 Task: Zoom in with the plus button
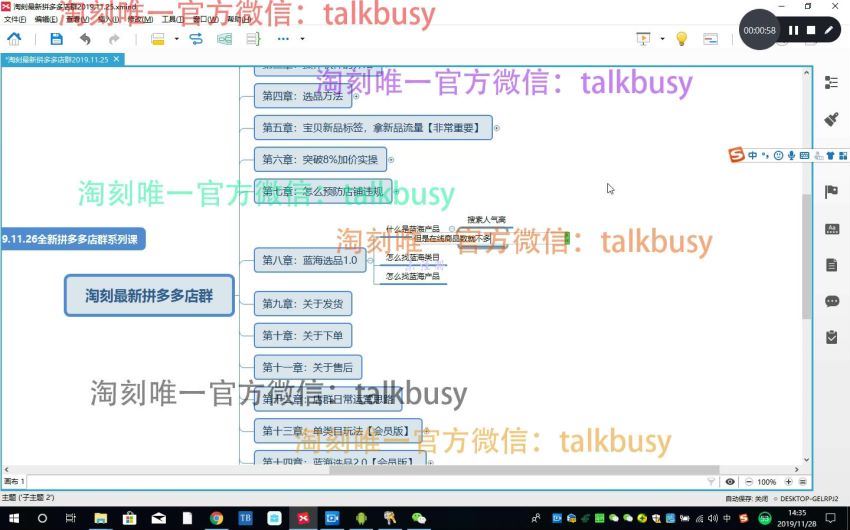tap(788, 482)
